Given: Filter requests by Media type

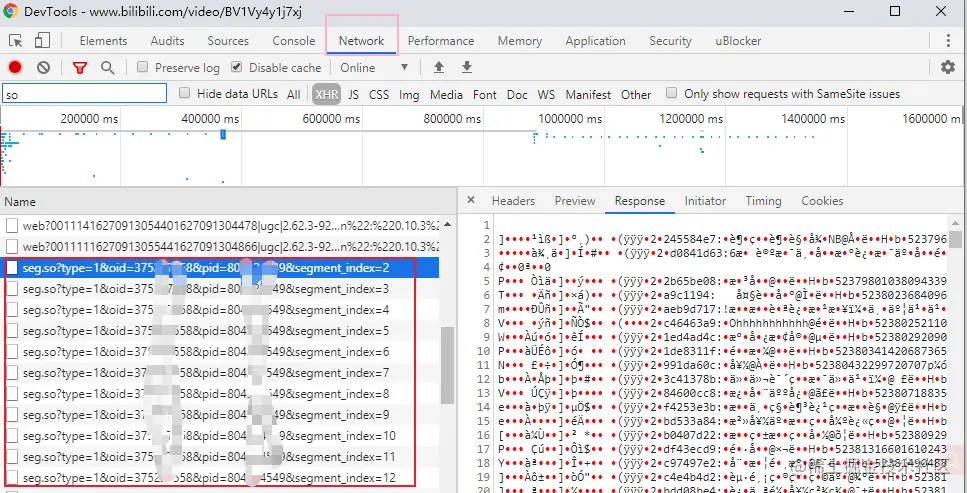Looking at the screenshot, I should pyautogui.click(x=446, y=94).
